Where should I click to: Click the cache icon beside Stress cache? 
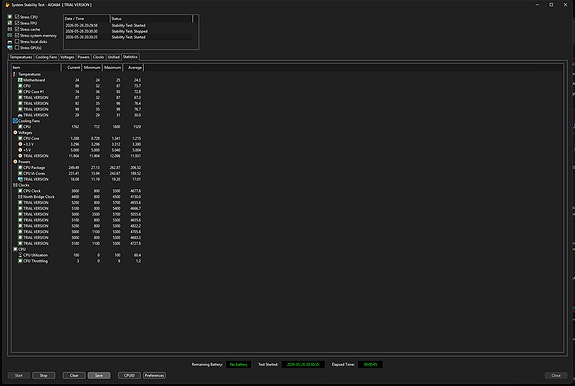[x=10, y=29]
